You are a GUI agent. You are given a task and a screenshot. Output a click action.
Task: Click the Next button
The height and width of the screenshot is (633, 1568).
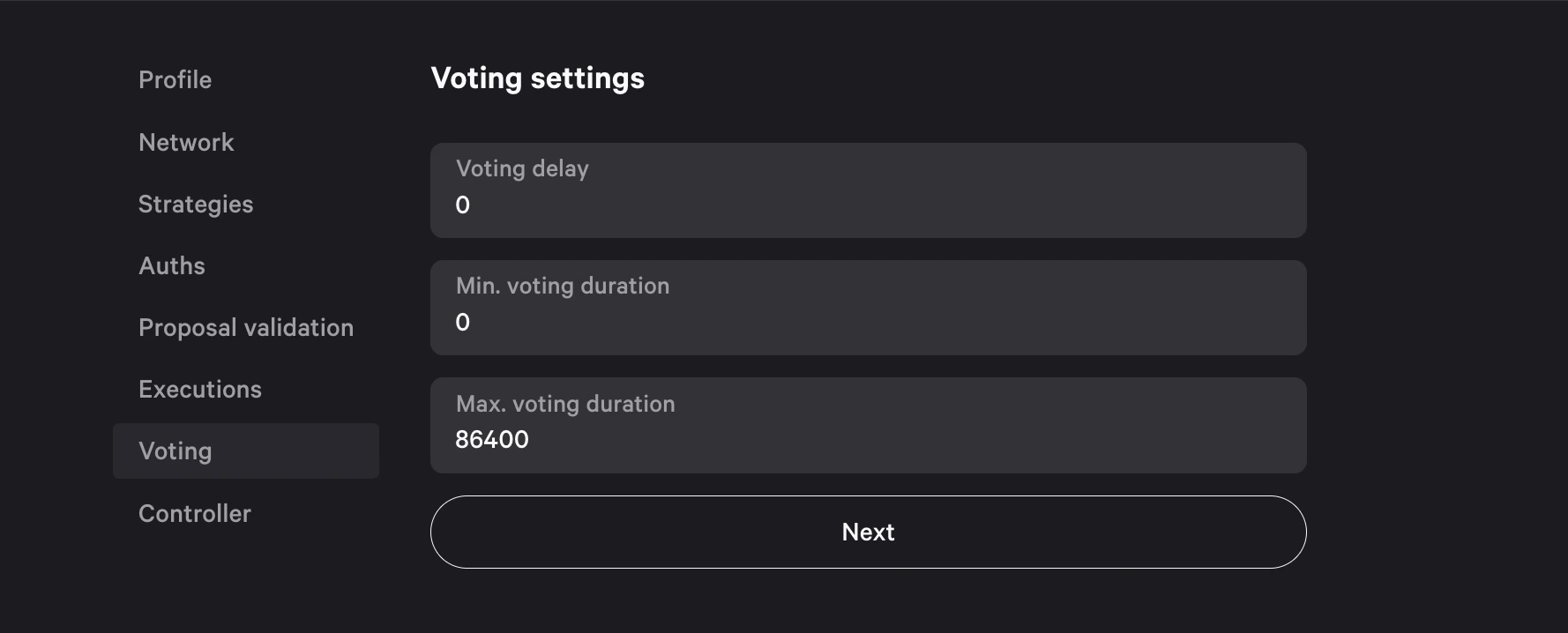868,532
